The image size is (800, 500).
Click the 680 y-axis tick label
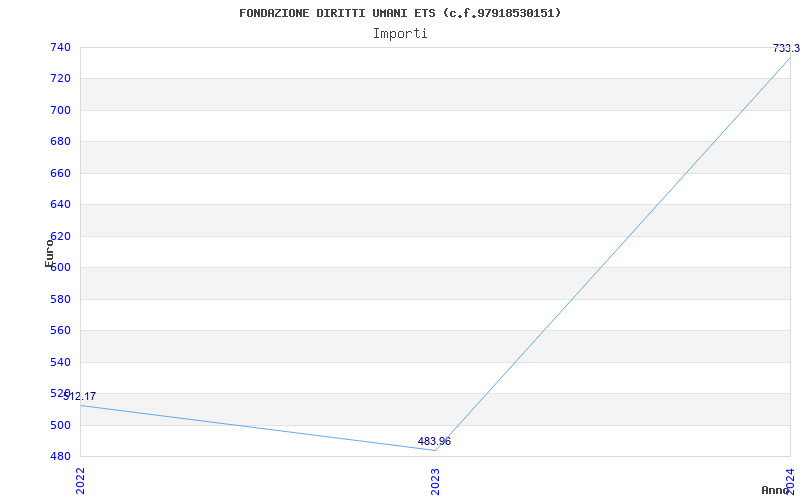click(60, 141)
